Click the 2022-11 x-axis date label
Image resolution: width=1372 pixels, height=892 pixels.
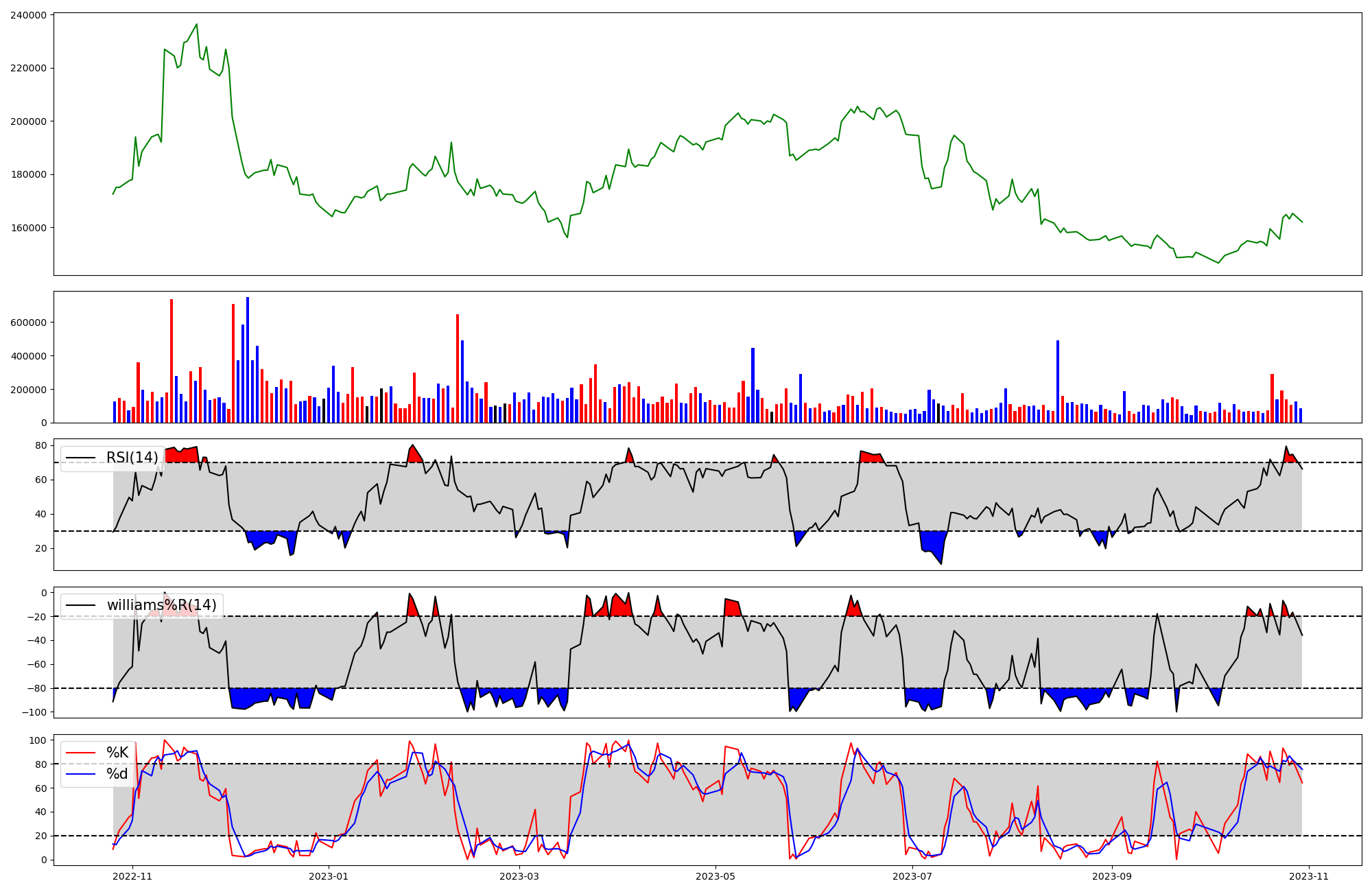click(x=132, y=876)
